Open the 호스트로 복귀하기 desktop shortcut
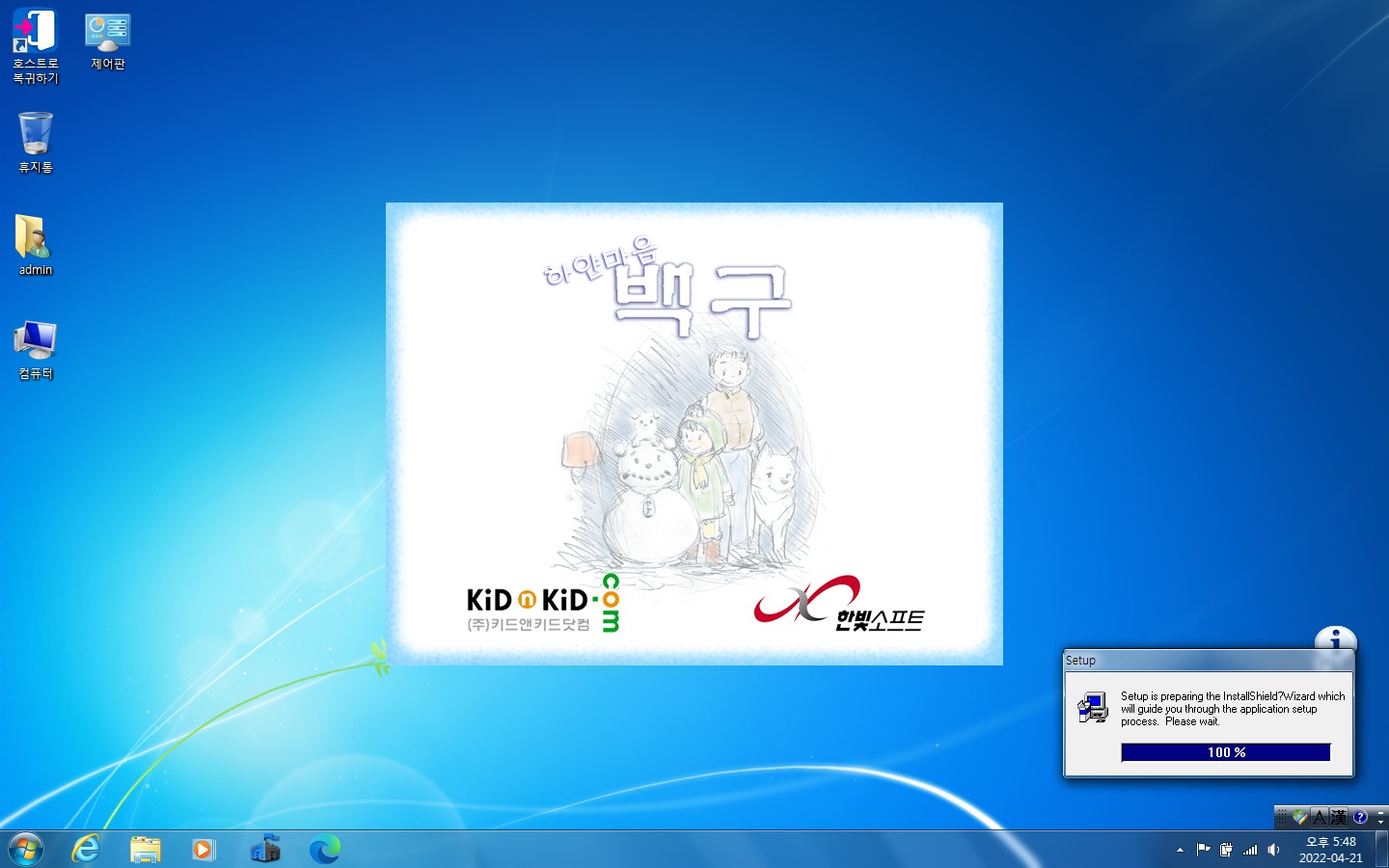 [x=36, y=46]
